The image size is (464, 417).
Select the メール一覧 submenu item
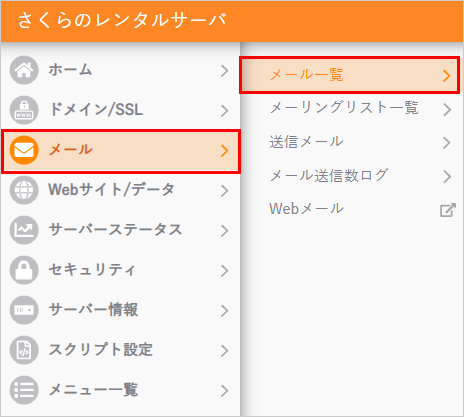click(350, 75)
